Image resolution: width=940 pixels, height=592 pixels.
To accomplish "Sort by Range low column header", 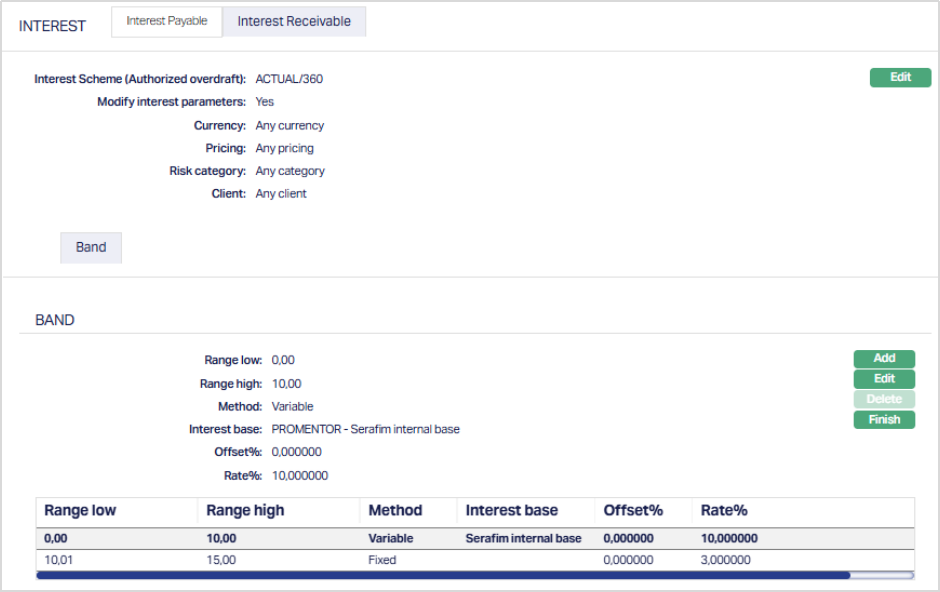I will (80, 510).
